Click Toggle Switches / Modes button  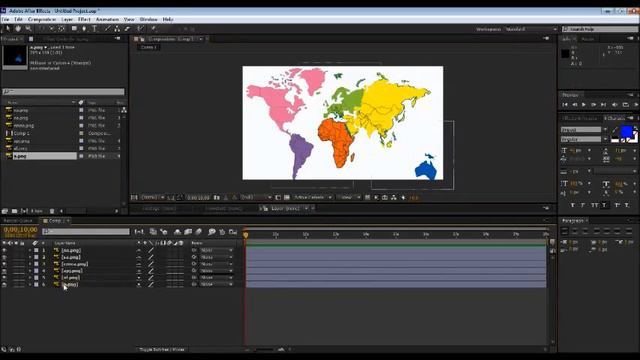[162, 349]
